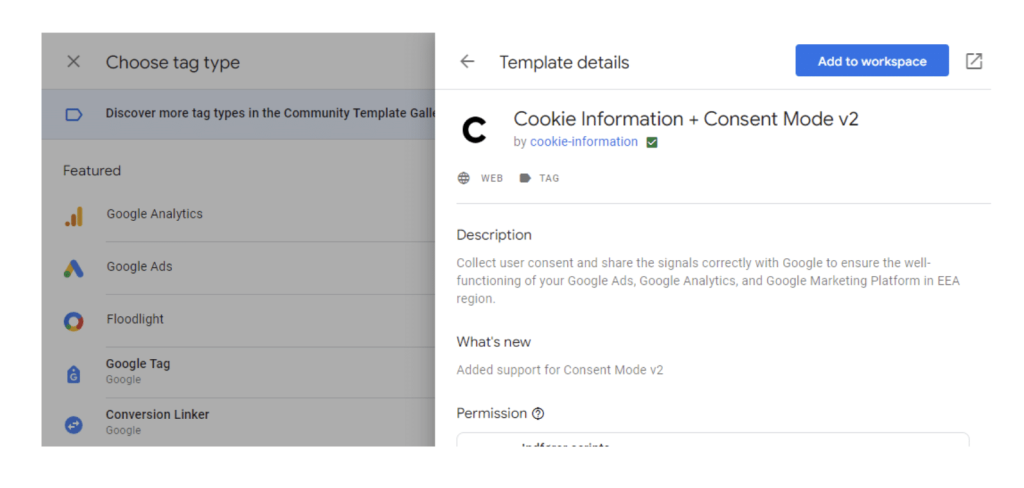Click the tag icon in gallery banner
The width and height of the screenshot is (1024, 488).
pyautogui.click(x=73, y=114)
